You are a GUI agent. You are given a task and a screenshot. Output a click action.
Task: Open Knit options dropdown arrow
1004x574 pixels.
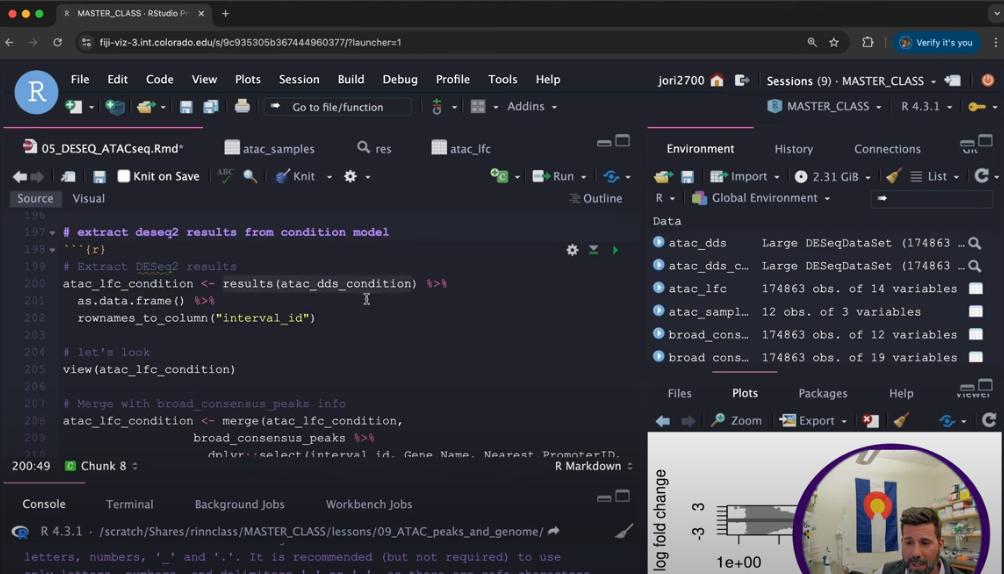coord(329,177)
